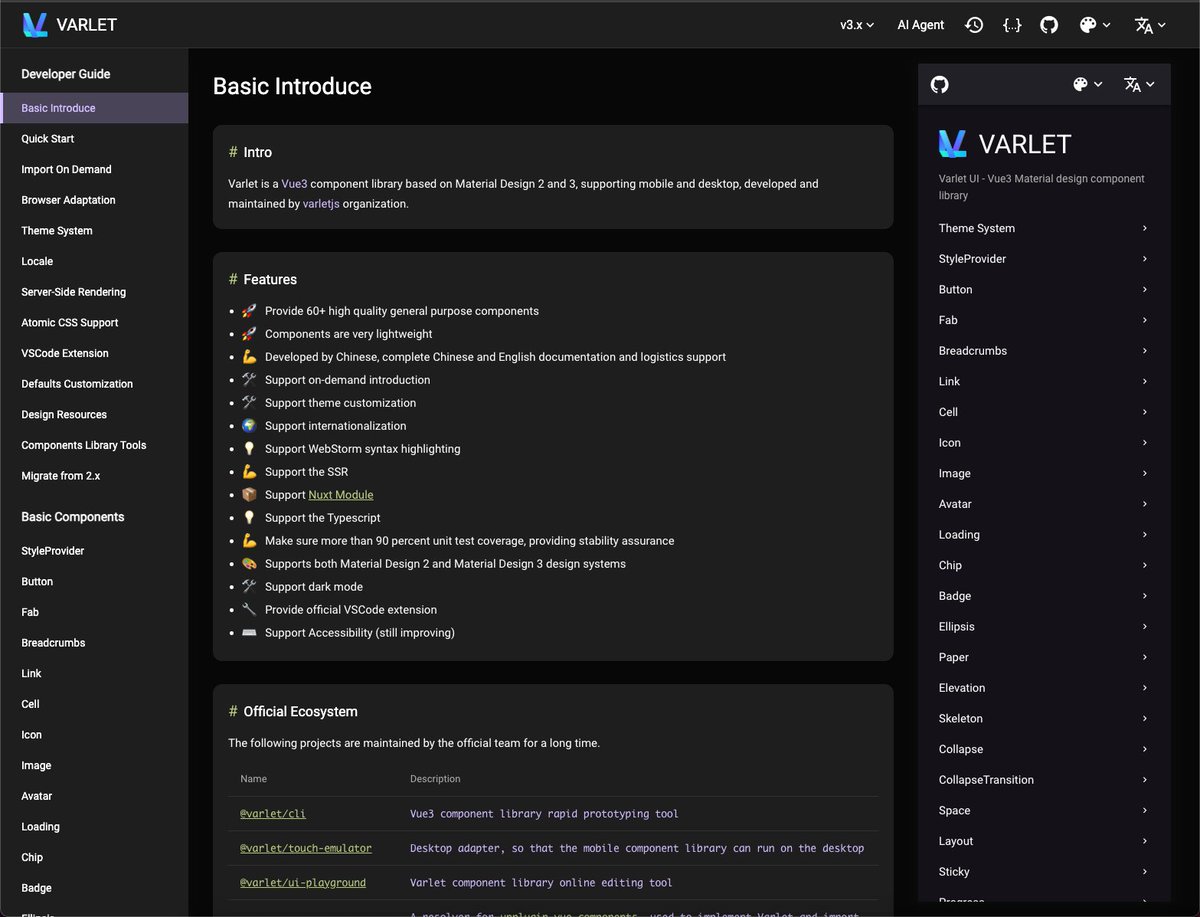Open VSCode Extension sidebar item
The image size is (1200, 917).
click(94, 353)
